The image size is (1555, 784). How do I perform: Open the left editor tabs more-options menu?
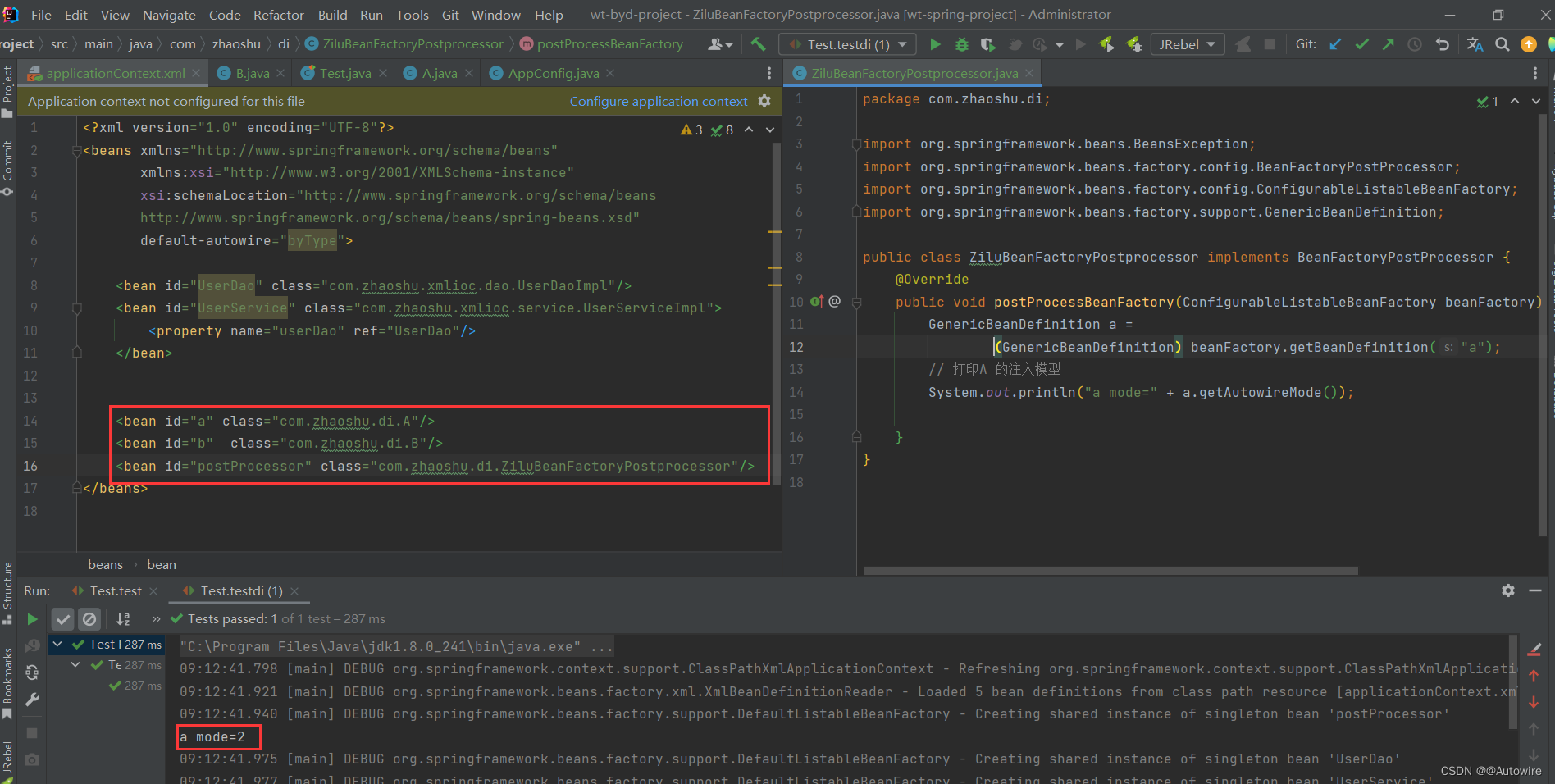click(x=768, y=73)
